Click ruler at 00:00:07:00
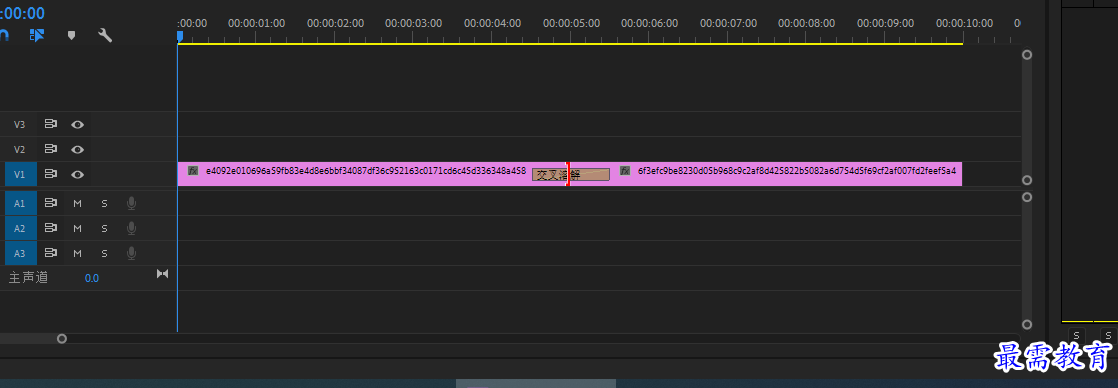This screenshot has width=1118, height=388. tap(728, 23)
